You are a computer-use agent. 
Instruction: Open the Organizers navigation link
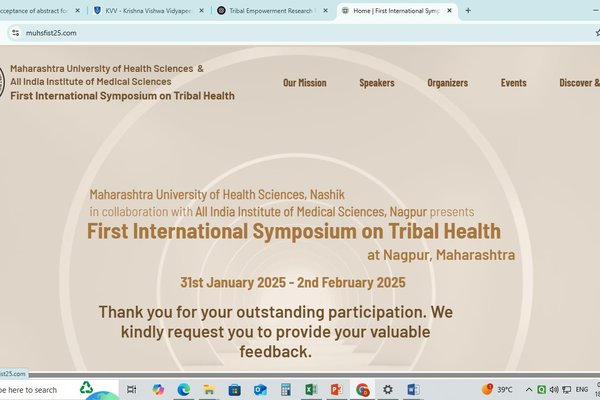click(x=447, y=83)
